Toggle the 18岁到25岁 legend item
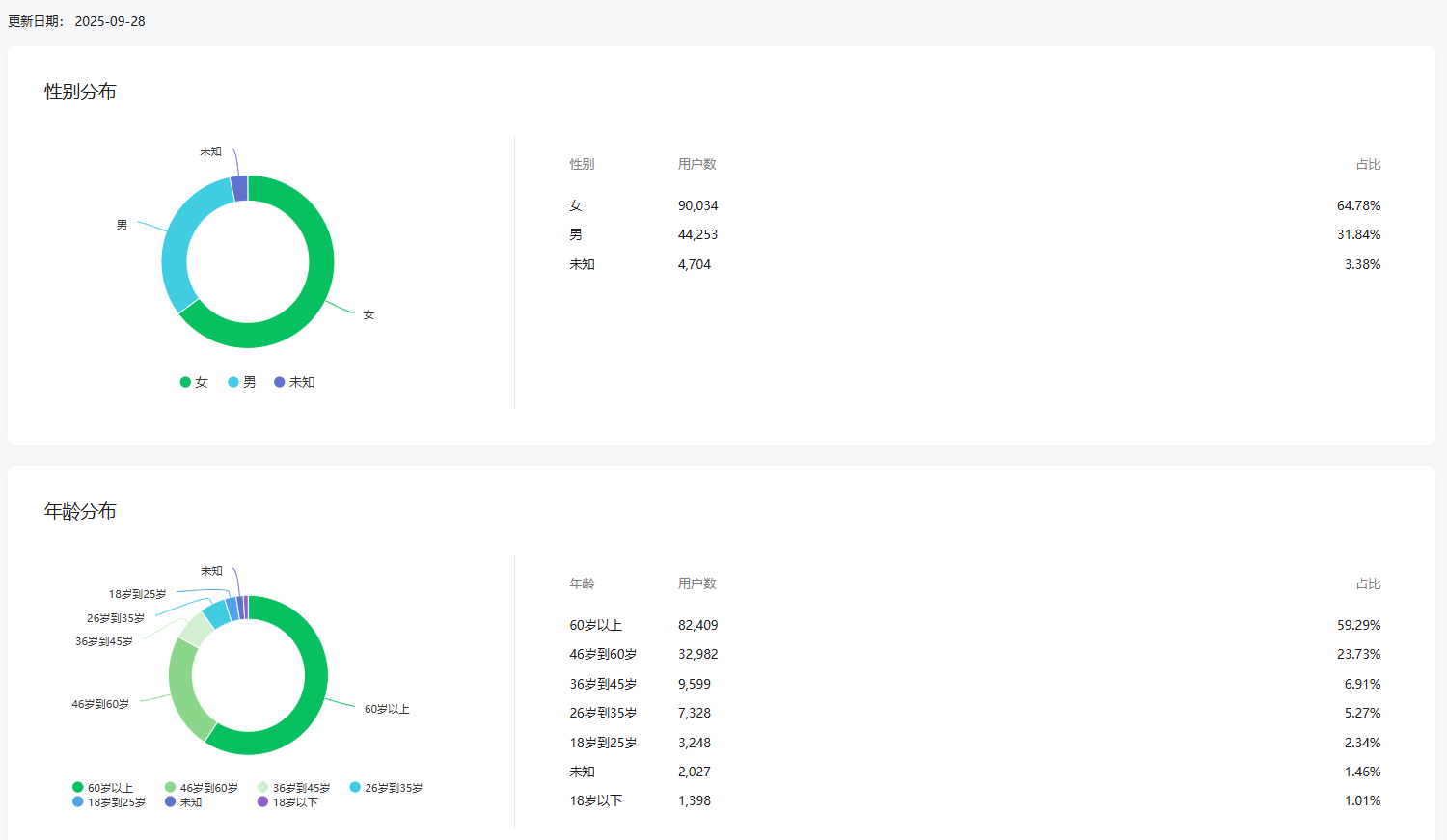 pos(109,802)
